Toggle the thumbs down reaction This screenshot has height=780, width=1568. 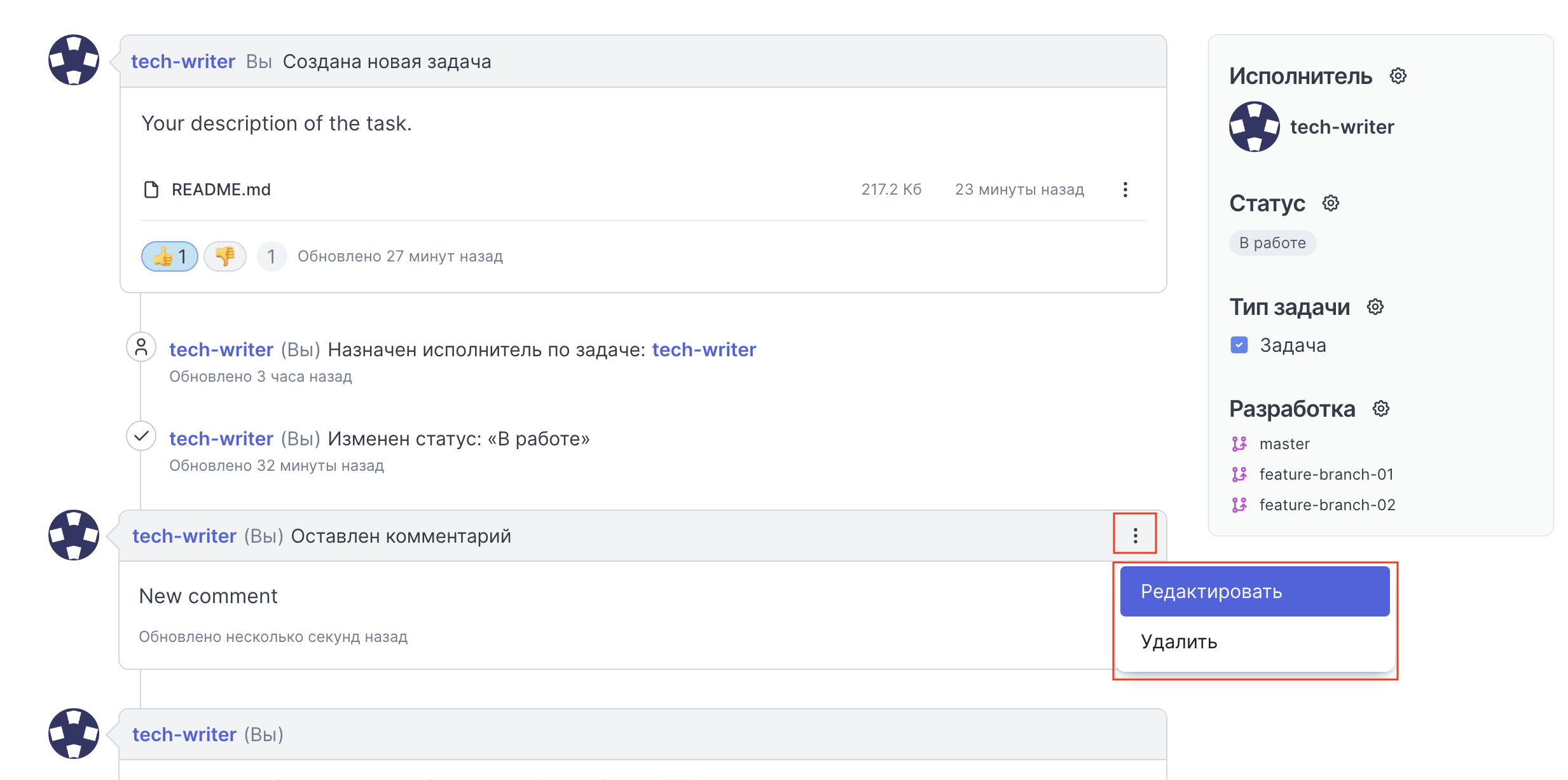[225, 256]
